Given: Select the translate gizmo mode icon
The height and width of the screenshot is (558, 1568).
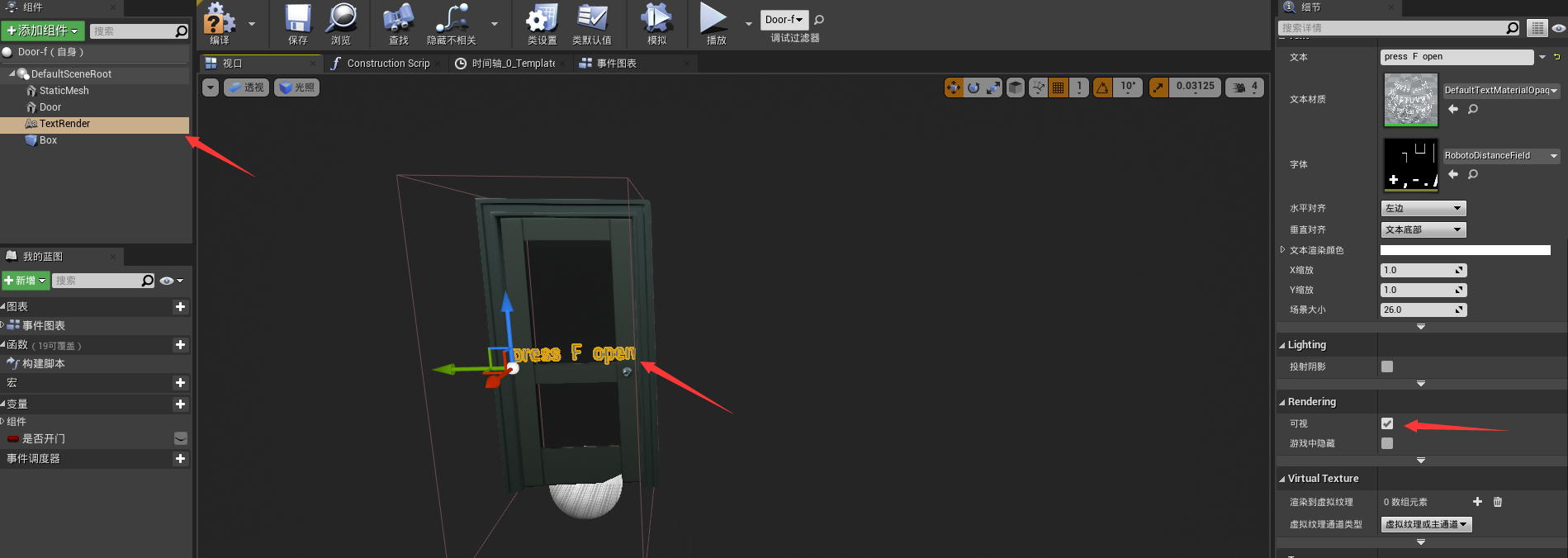Looking at the screenshot, I should pyautogui.click(x=954, y=87).
